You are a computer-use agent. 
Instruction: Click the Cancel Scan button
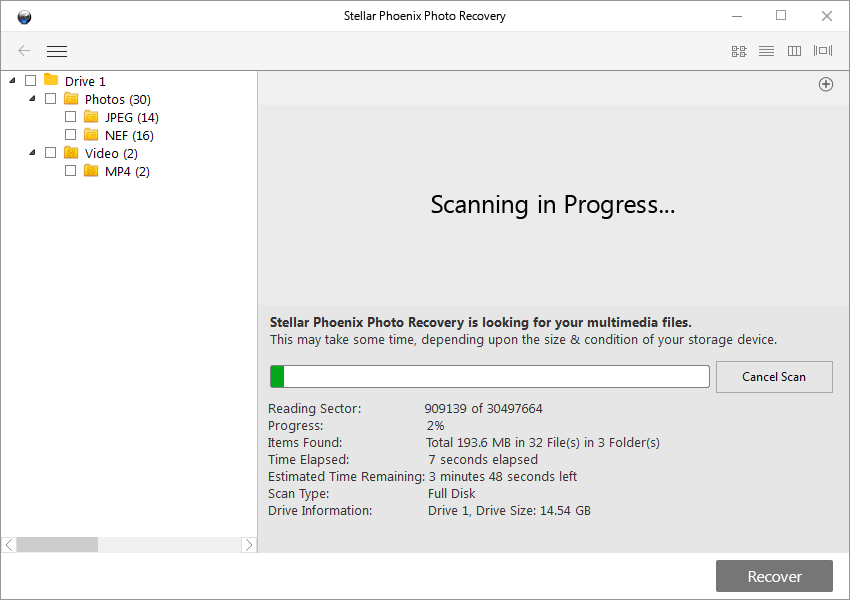(774, 377)
